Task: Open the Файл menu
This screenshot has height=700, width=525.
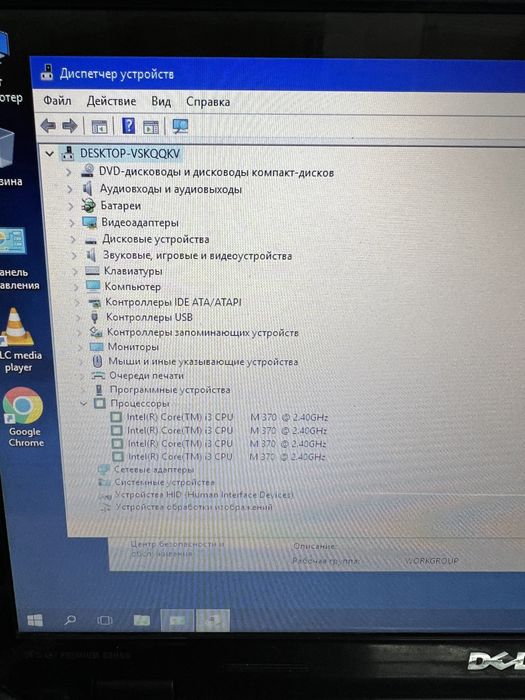Action: [57, 101]
